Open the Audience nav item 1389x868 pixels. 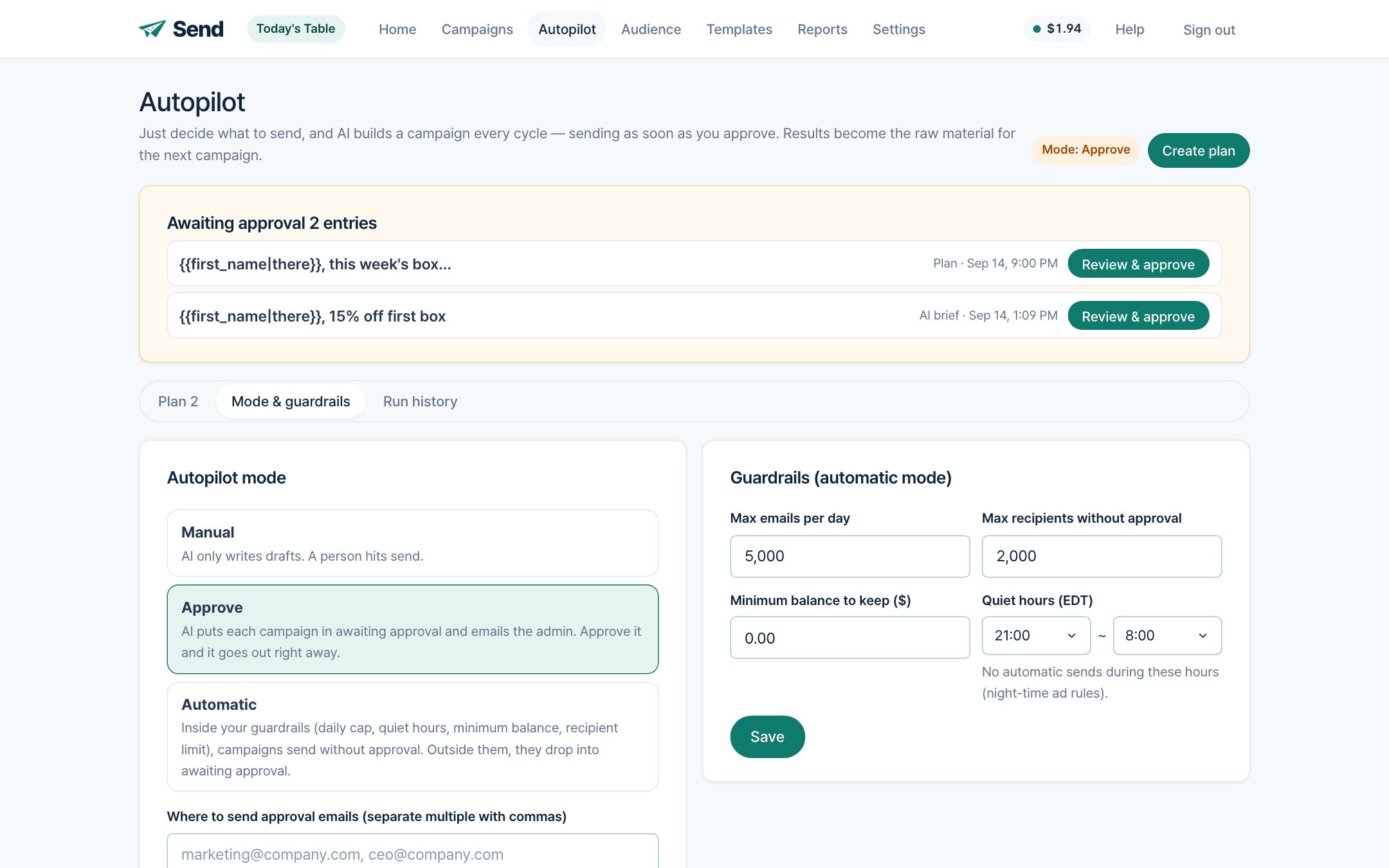[x=651, y=29]
